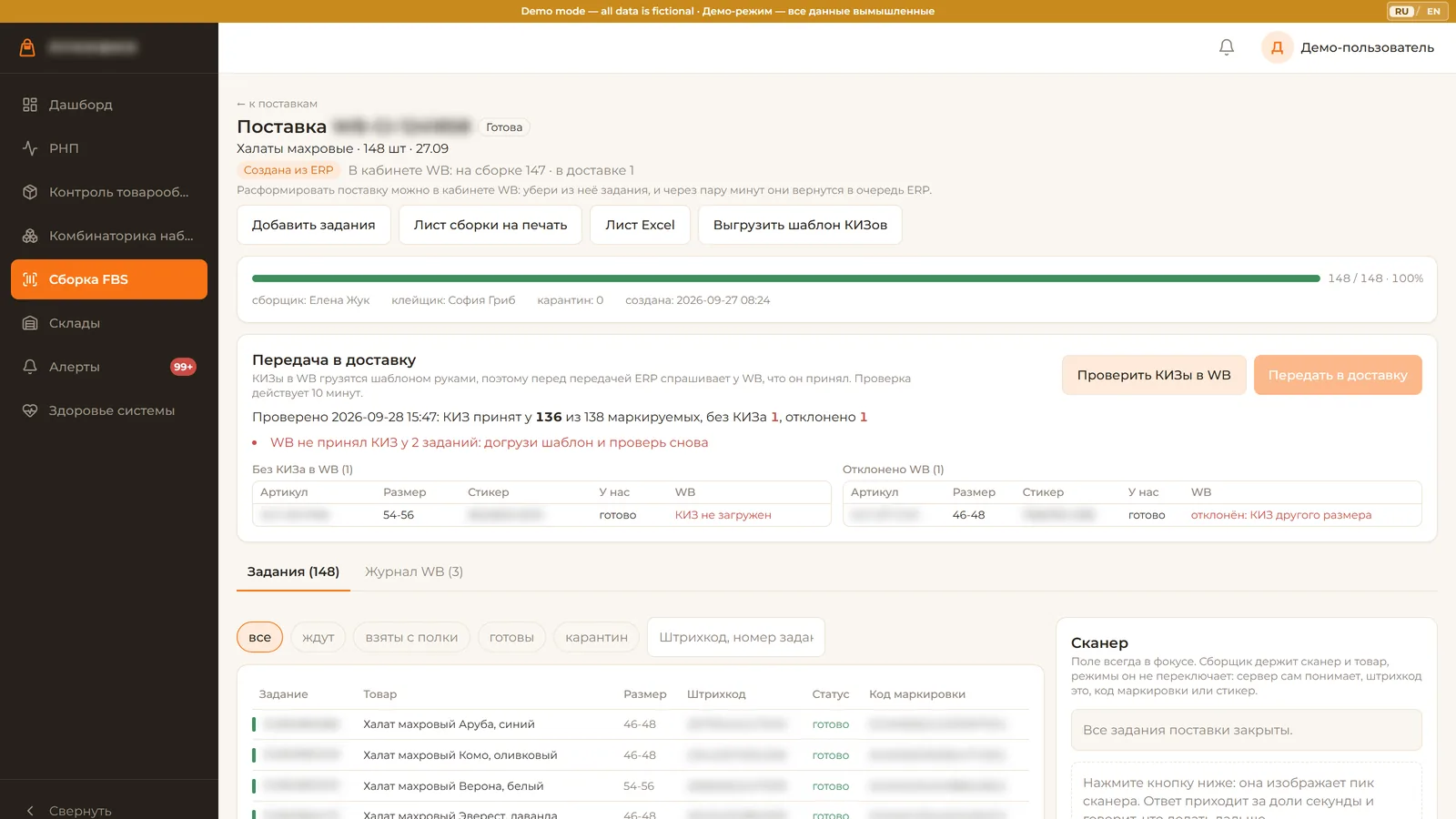Switch language to RU

pos(1401,11)
